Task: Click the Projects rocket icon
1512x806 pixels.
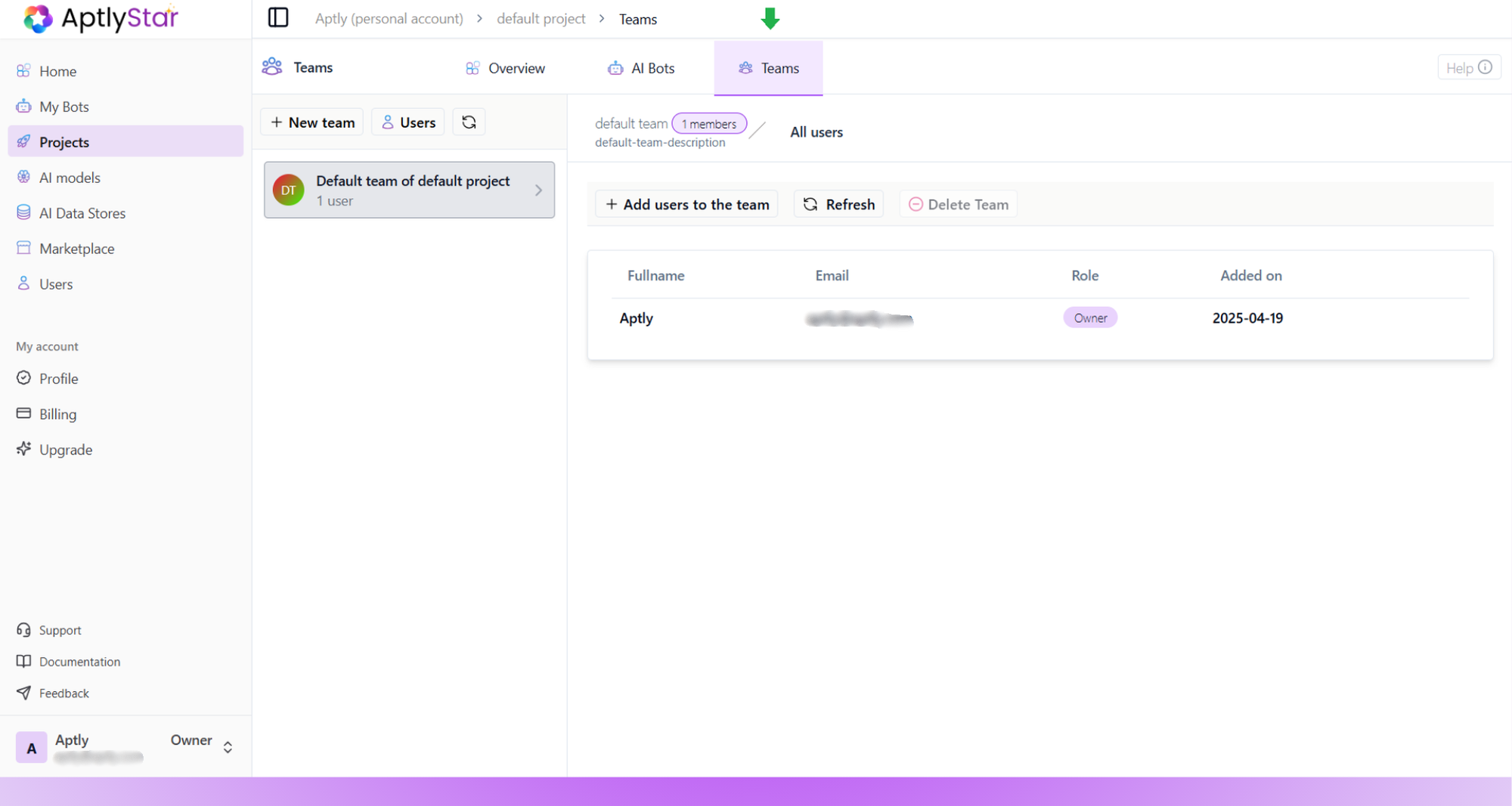Action: tap(23, 141)
